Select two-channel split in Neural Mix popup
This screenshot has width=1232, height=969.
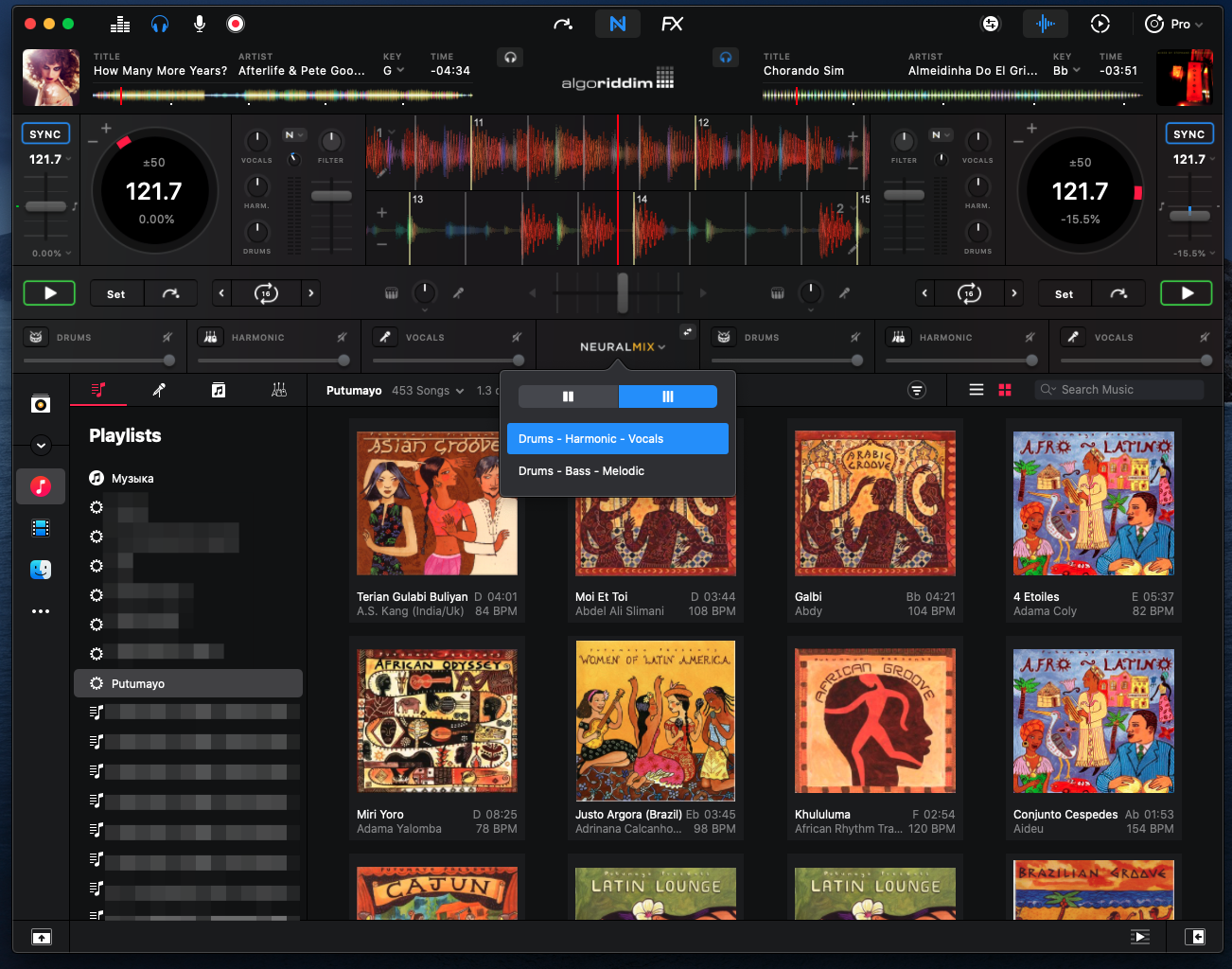coord(568,396)
